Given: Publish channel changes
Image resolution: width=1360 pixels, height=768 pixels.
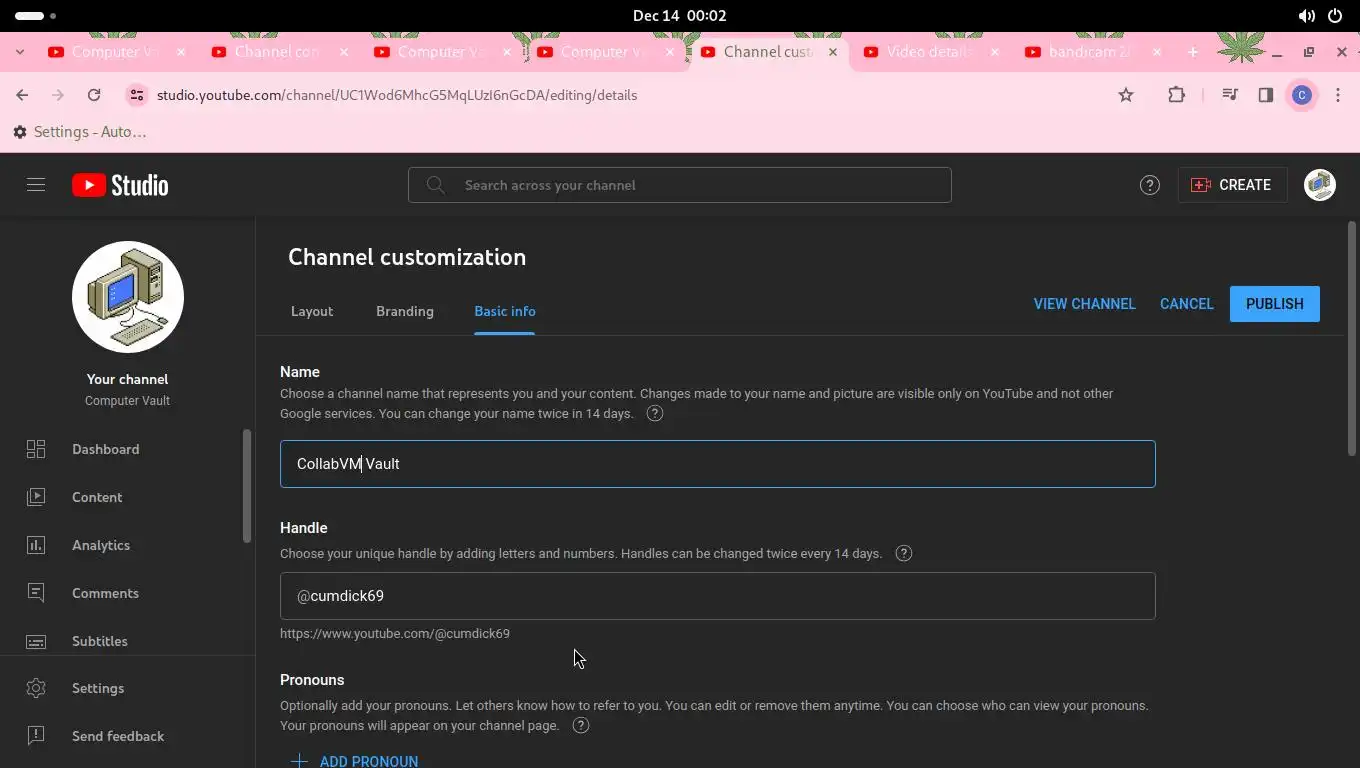Looking at the screenshot, I should 1275,304.
